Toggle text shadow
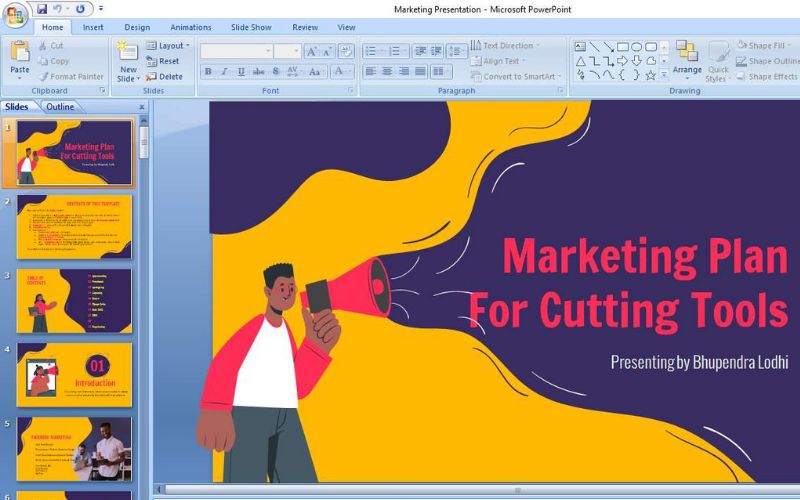 click(x=276, y=72)
